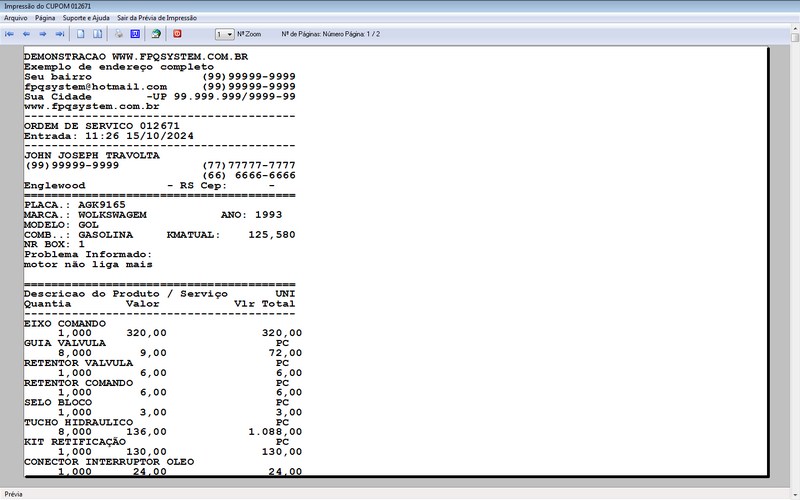Viewport: 800px width, 500px height.
Task: Click the EIXO COMANDO item line
Action: click(x=65, y=323)
